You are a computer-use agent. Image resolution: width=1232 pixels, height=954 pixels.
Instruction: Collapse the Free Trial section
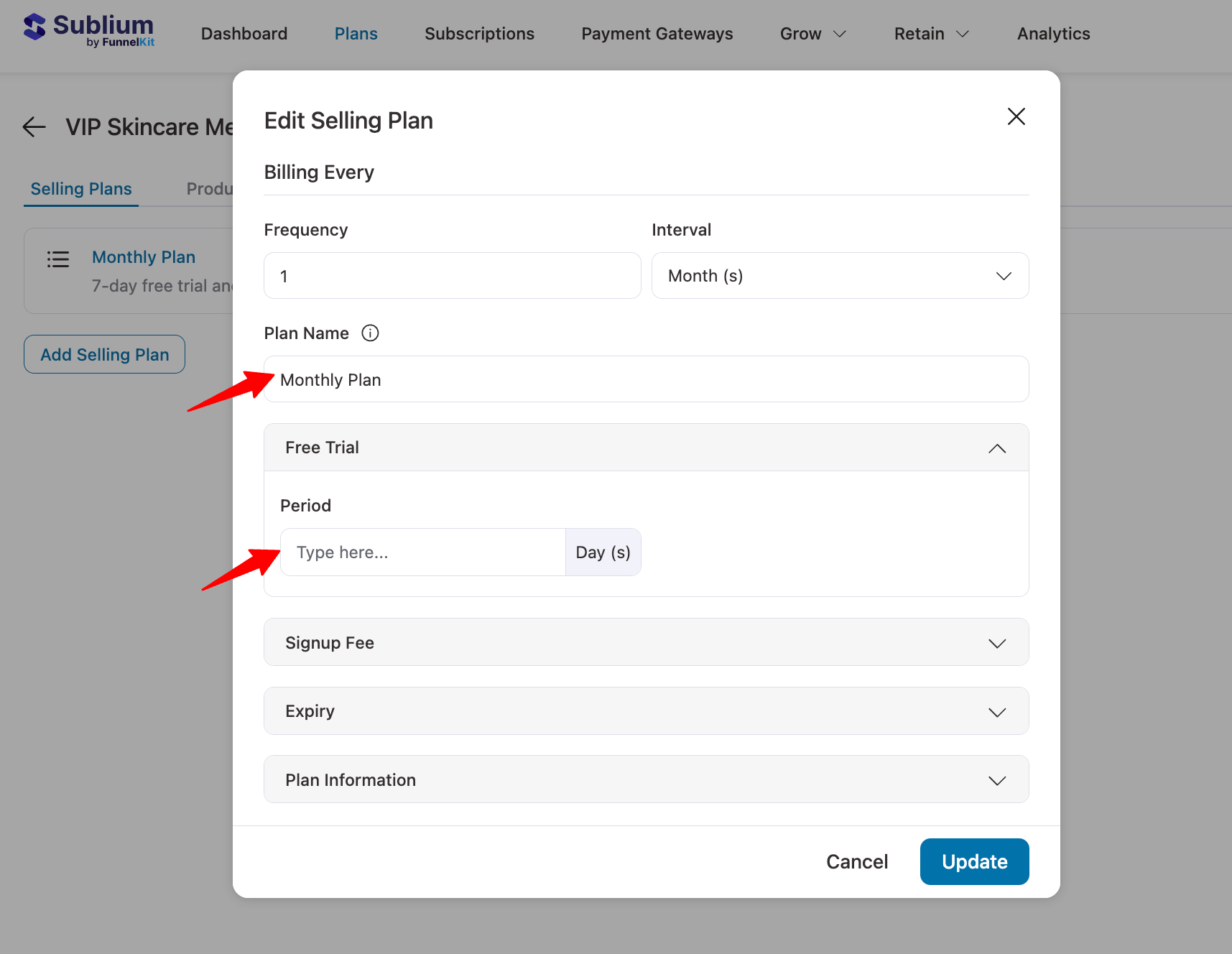(x=997, y=448)
